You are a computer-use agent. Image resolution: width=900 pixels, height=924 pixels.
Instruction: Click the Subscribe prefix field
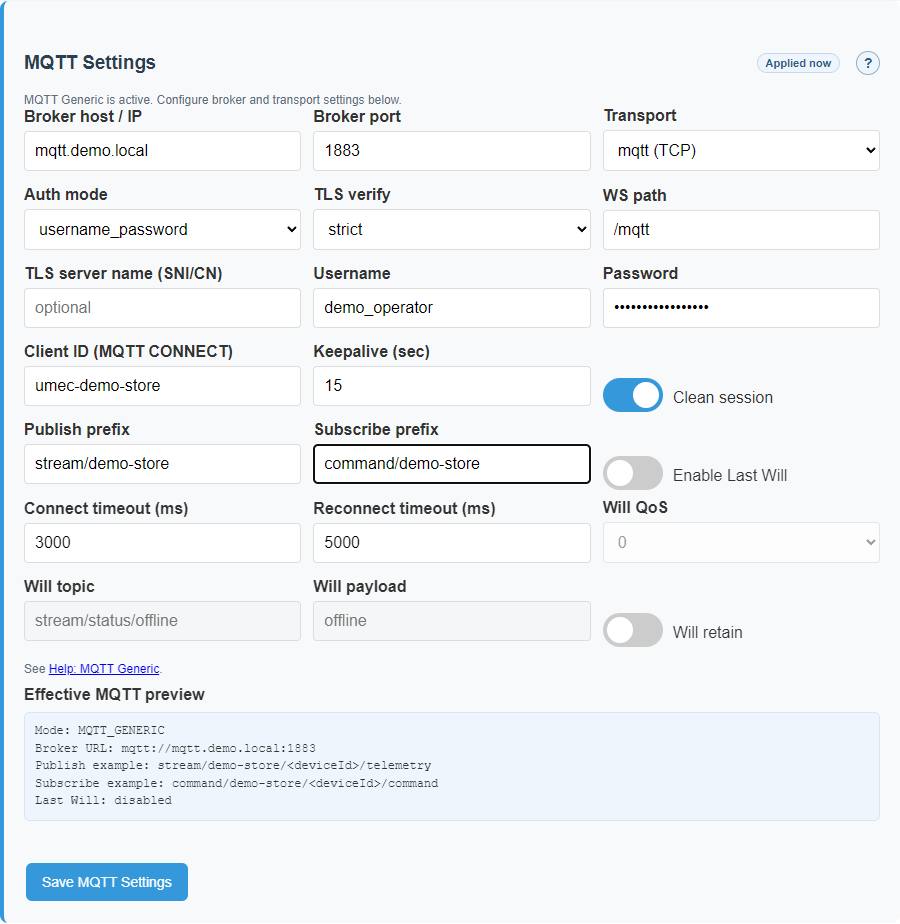pyautogui.click(x=451, y=463)
